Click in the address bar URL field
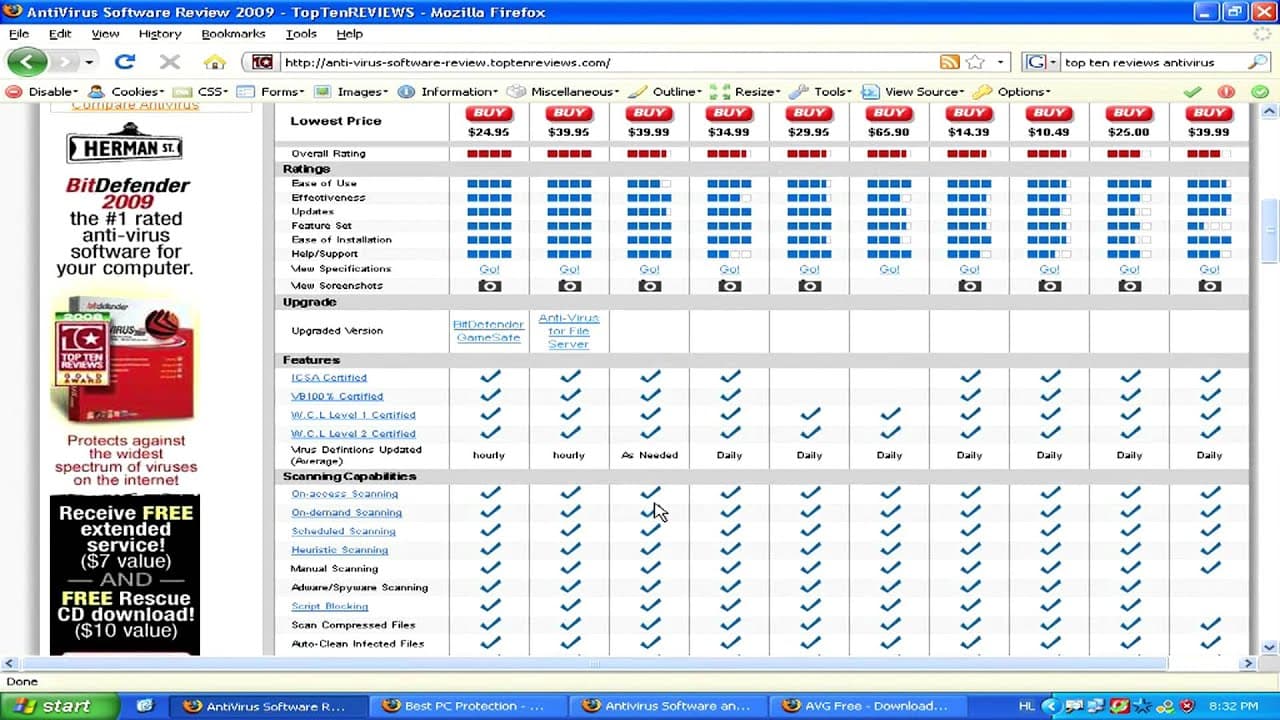This screenshot has width=1280, height=720. tap(610, 62)
